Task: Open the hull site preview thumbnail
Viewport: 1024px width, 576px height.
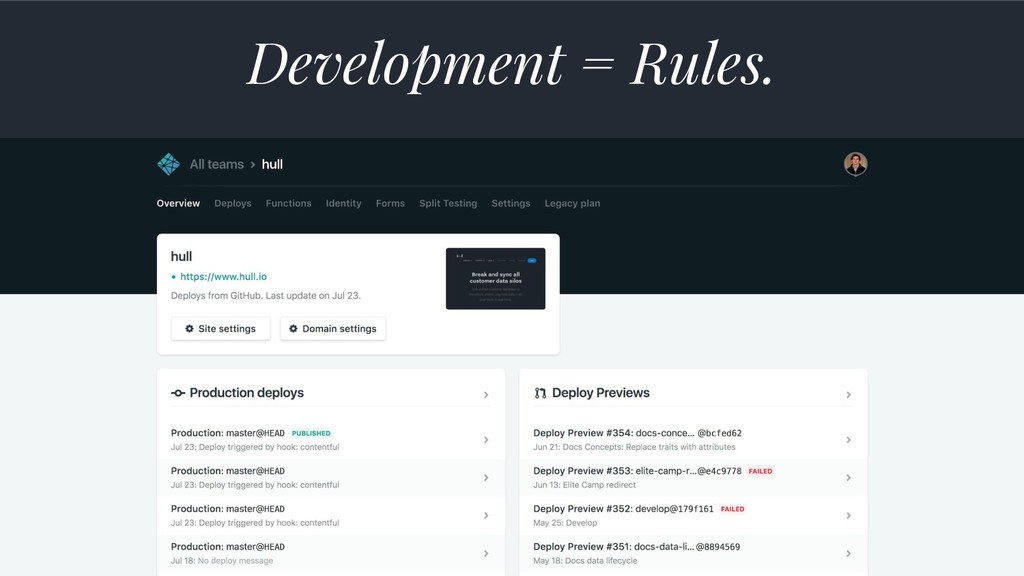Action: coord(496,278)
